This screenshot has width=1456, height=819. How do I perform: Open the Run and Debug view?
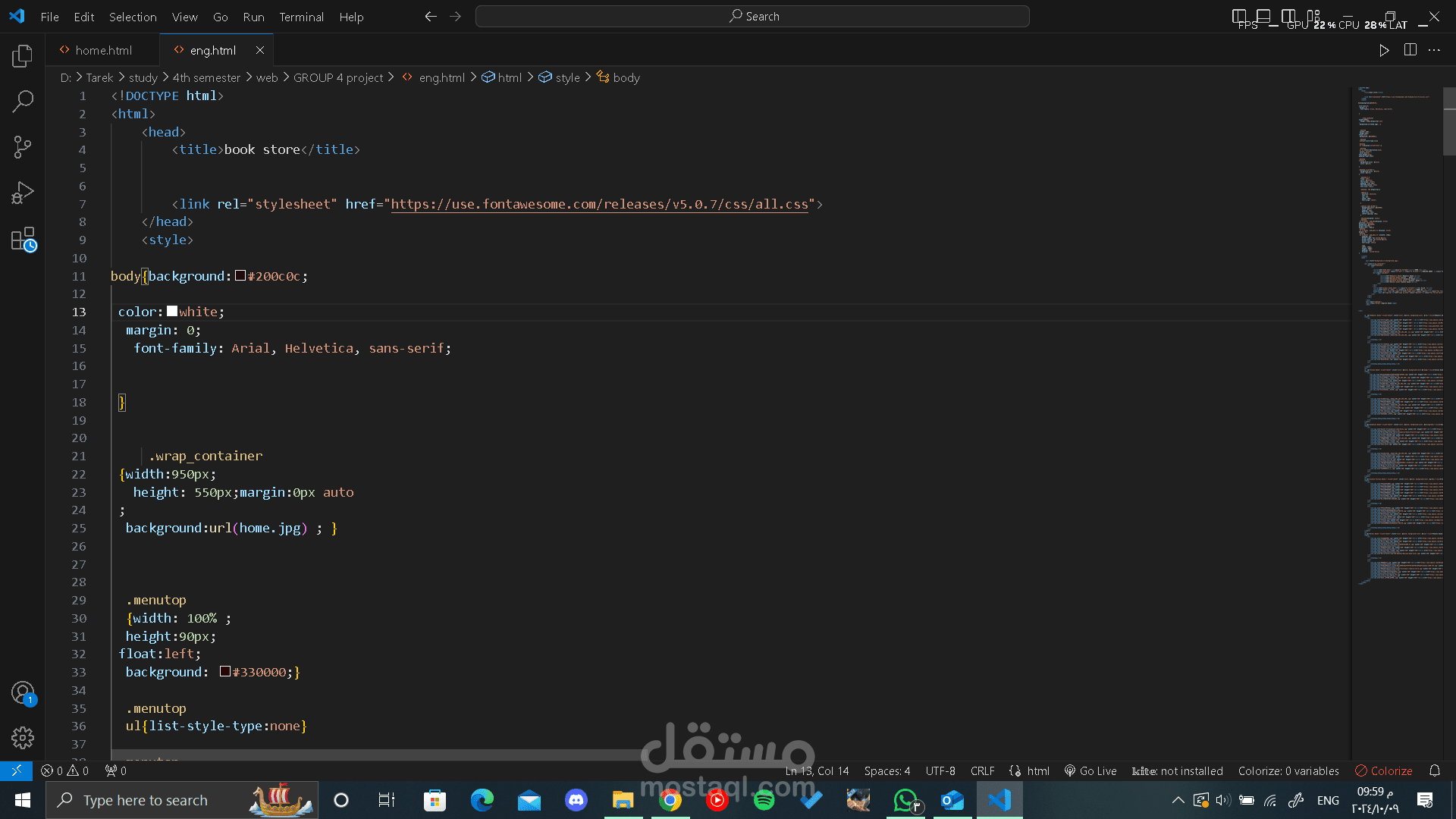pyautogui.click(x=23, y=193)
